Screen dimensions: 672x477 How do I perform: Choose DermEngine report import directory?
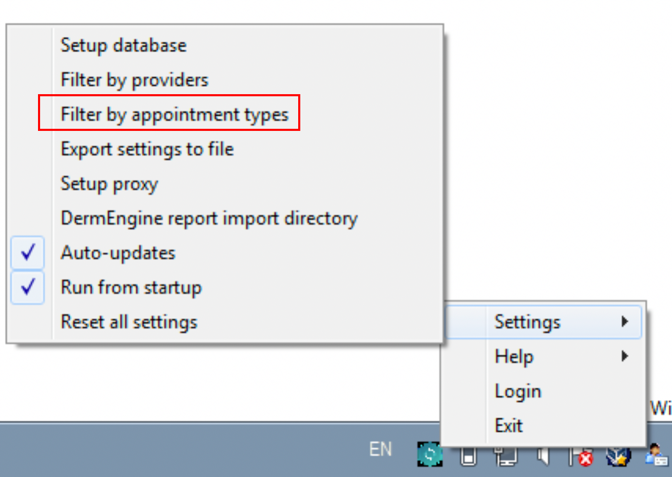(x=208, y=218)
